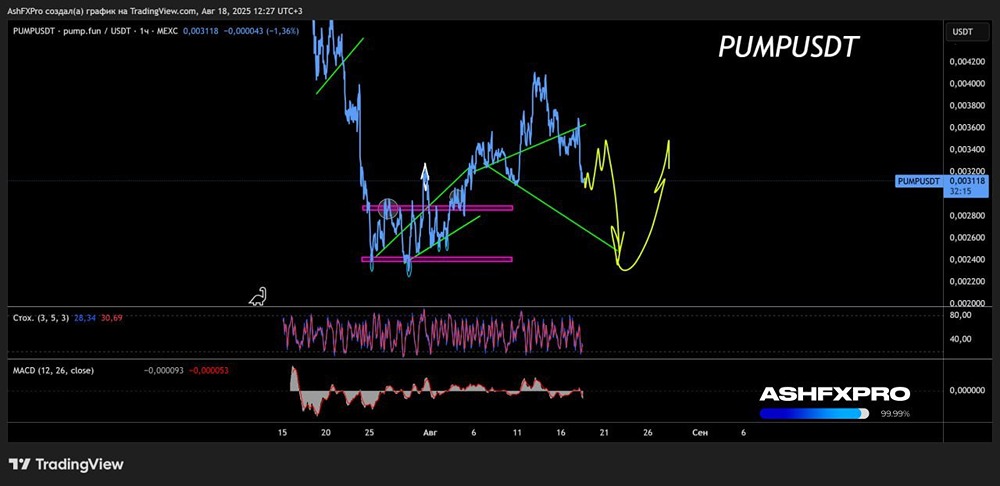Click the 0,004200 price axis label
1000x486 pixels.
tap(965, 62)
